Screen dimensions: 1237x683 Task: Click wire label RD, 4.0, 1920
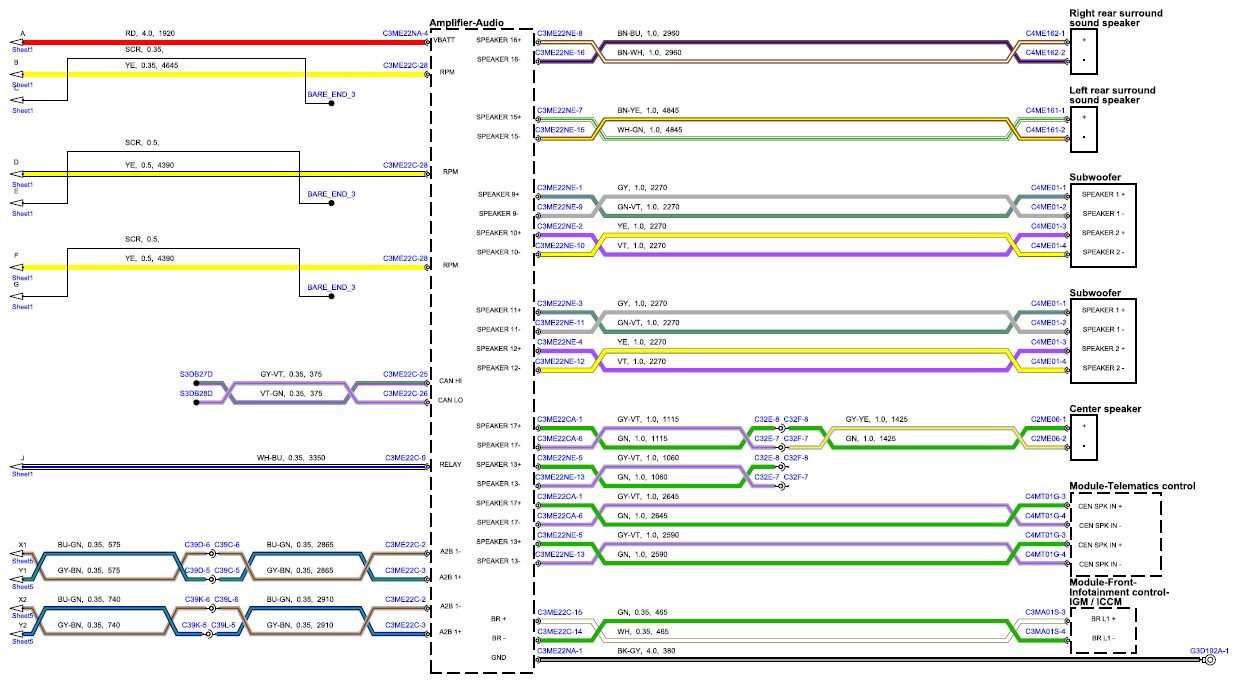pyautogui.click(x=150, y=33)
